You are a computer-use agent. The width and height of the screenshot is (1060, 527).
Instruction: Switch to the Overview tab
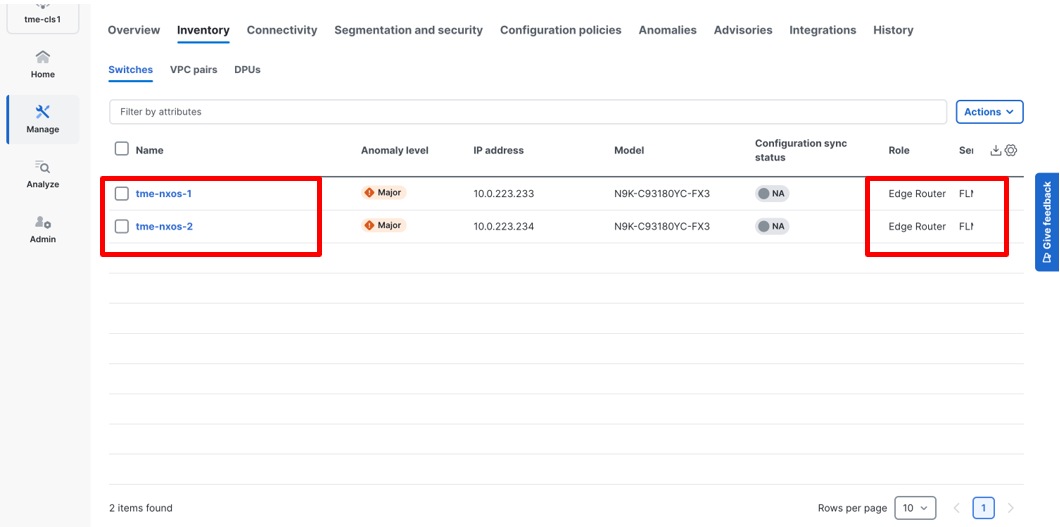[x=134, y=30]
